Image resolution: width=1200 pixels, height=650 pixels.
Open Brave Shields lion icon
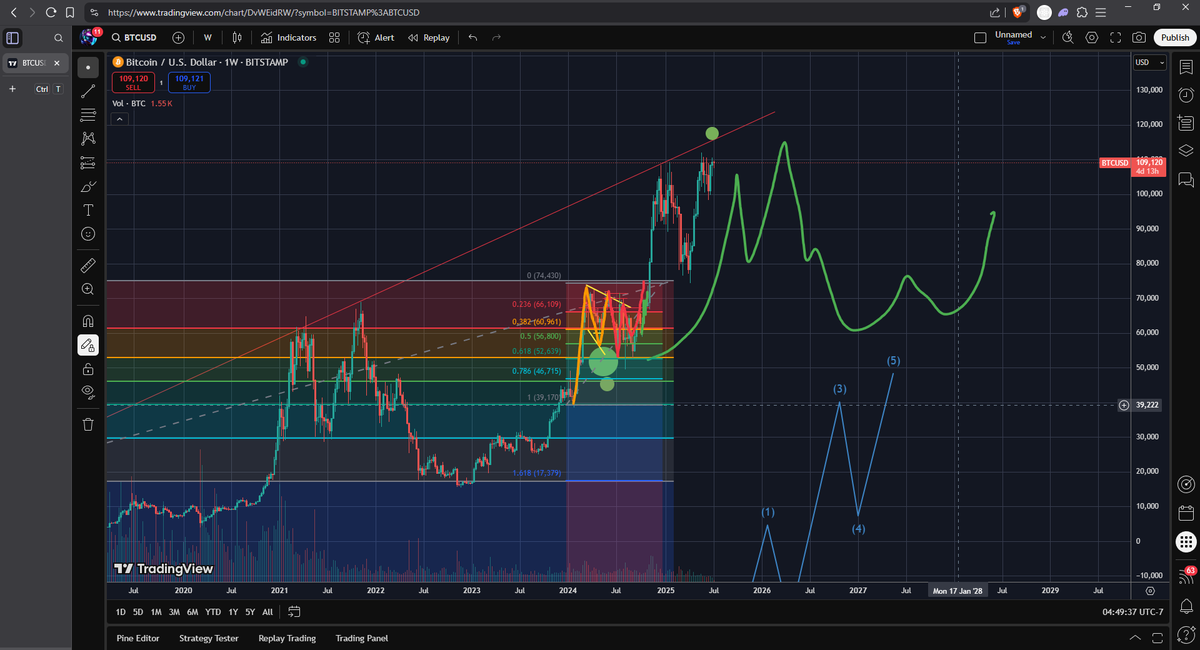pos(1019,12)
